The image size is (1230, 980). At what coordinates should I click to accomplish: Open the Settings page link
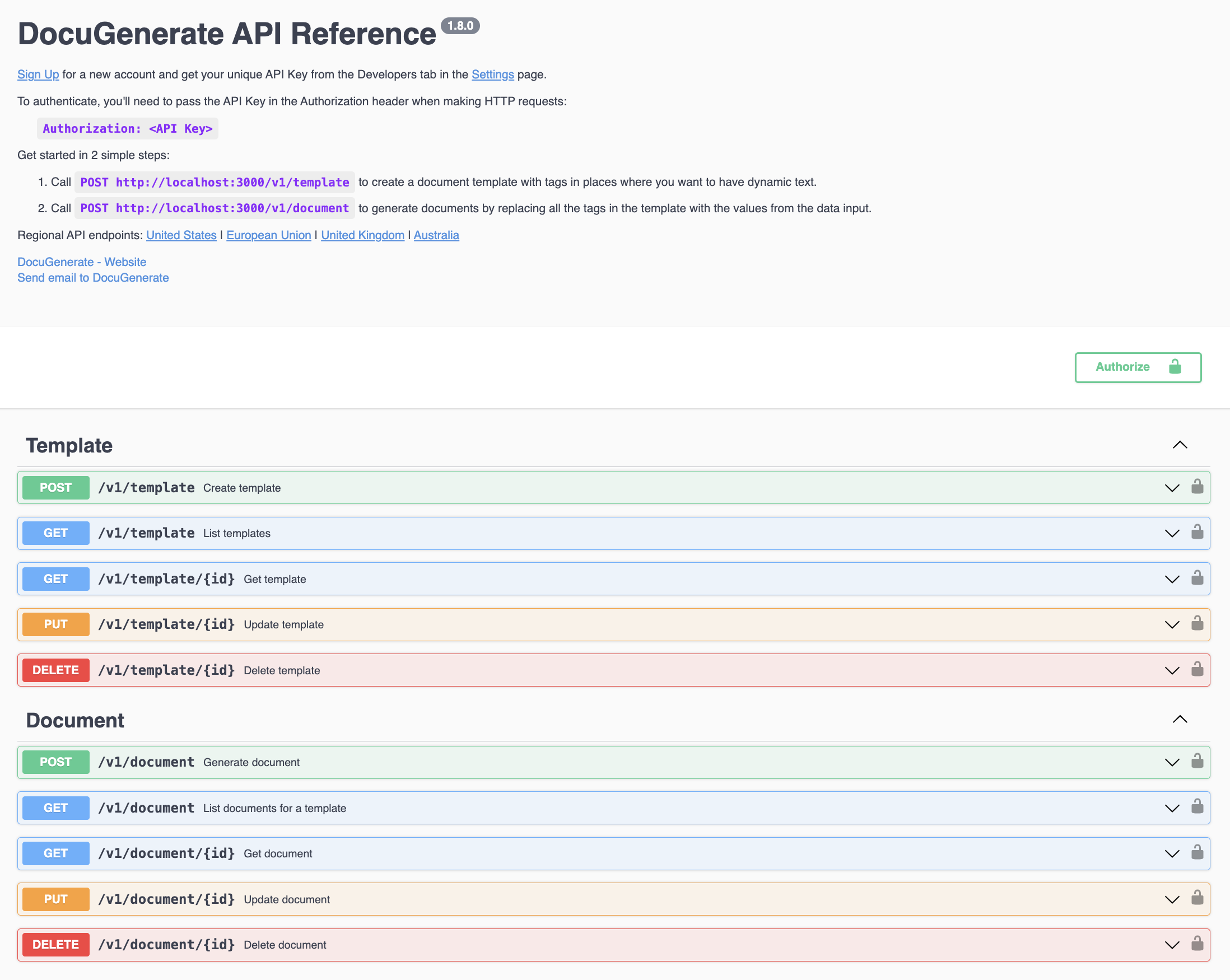coord(492,74)
